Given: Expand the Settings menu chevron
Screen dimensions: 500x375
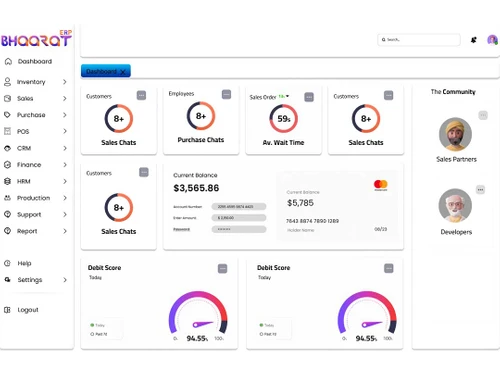Looking at the screenshot, I should (x=65, y=280).
